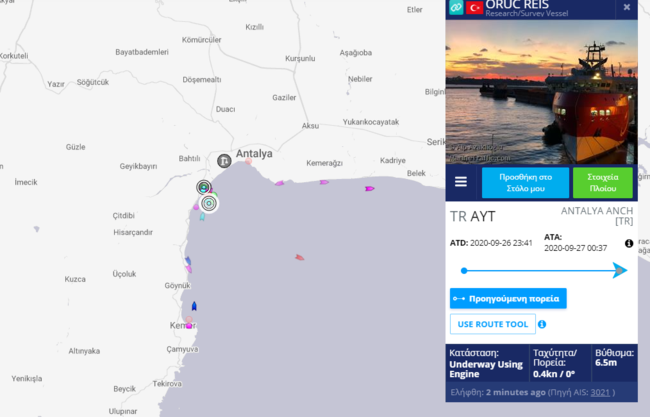Click the cyan vessel below the selected marker

[202, 217]
